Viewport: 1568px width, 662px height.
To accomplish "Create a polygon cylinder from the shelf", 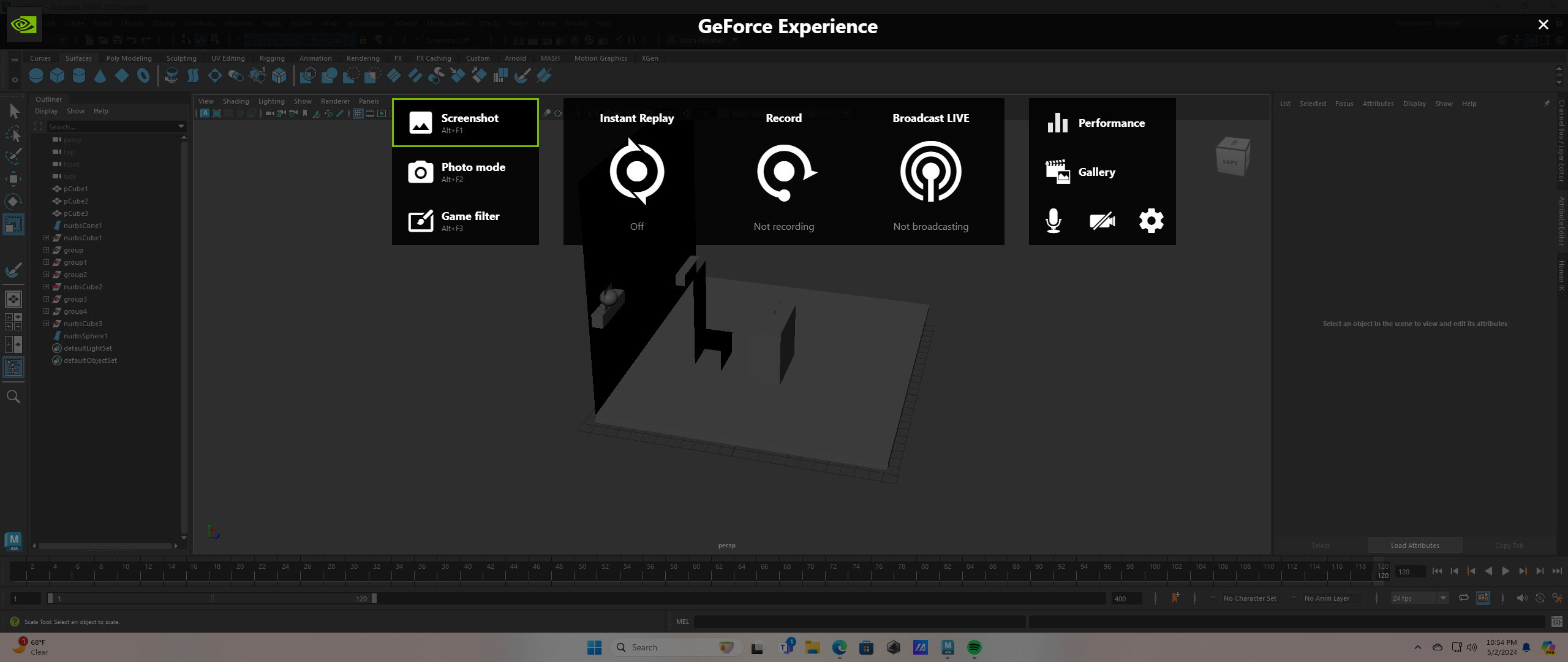I will tap(79, 75).
